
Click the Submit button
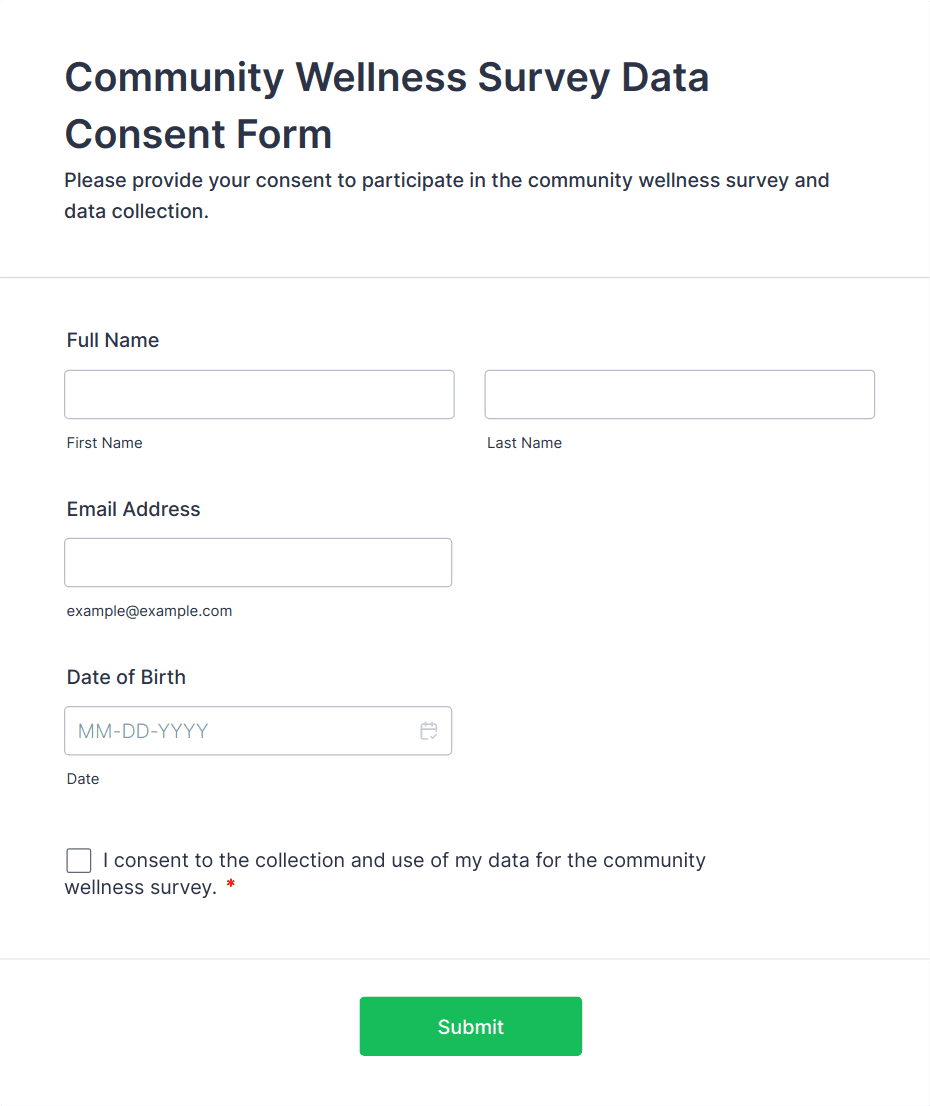(470, 1026)
